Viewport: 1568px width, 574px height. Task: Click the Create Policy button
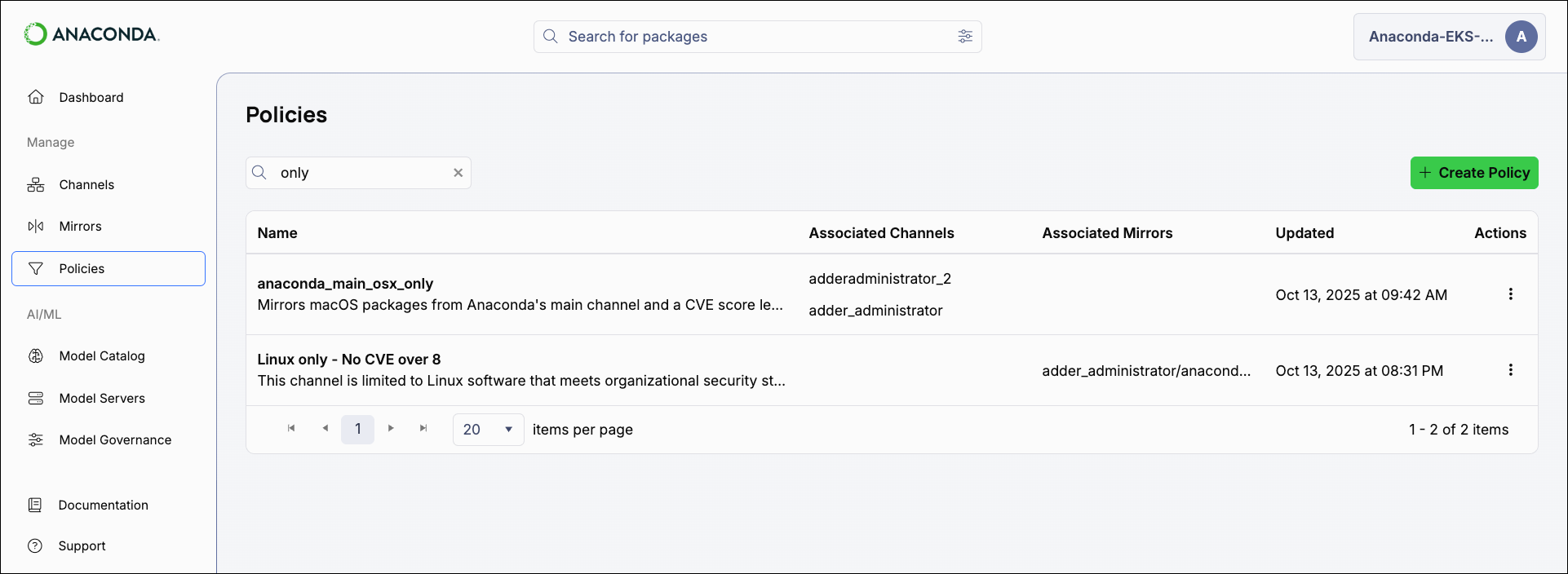(x=1474, y=173)
